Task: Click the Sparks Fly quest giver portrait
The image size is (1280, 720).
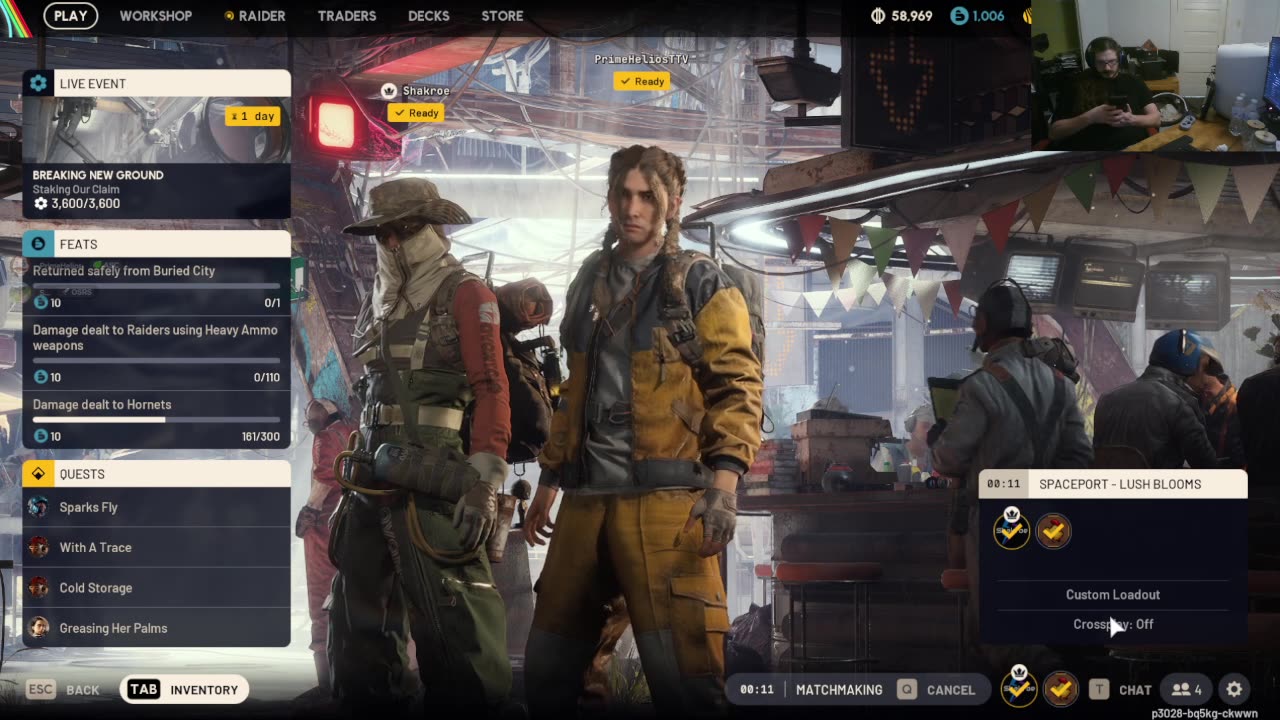Action: [x=38, y=507]
